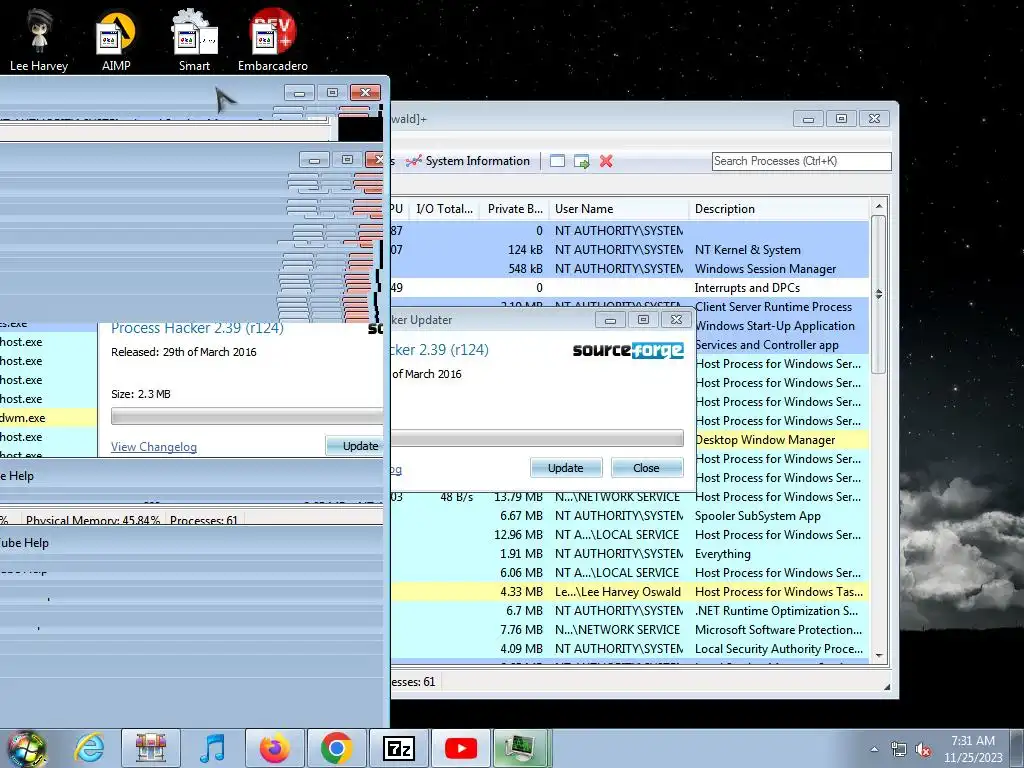Click Update button beside View Changelog
The height and width of the screenshot is (768, 1024).
click(x=355, y=446)
